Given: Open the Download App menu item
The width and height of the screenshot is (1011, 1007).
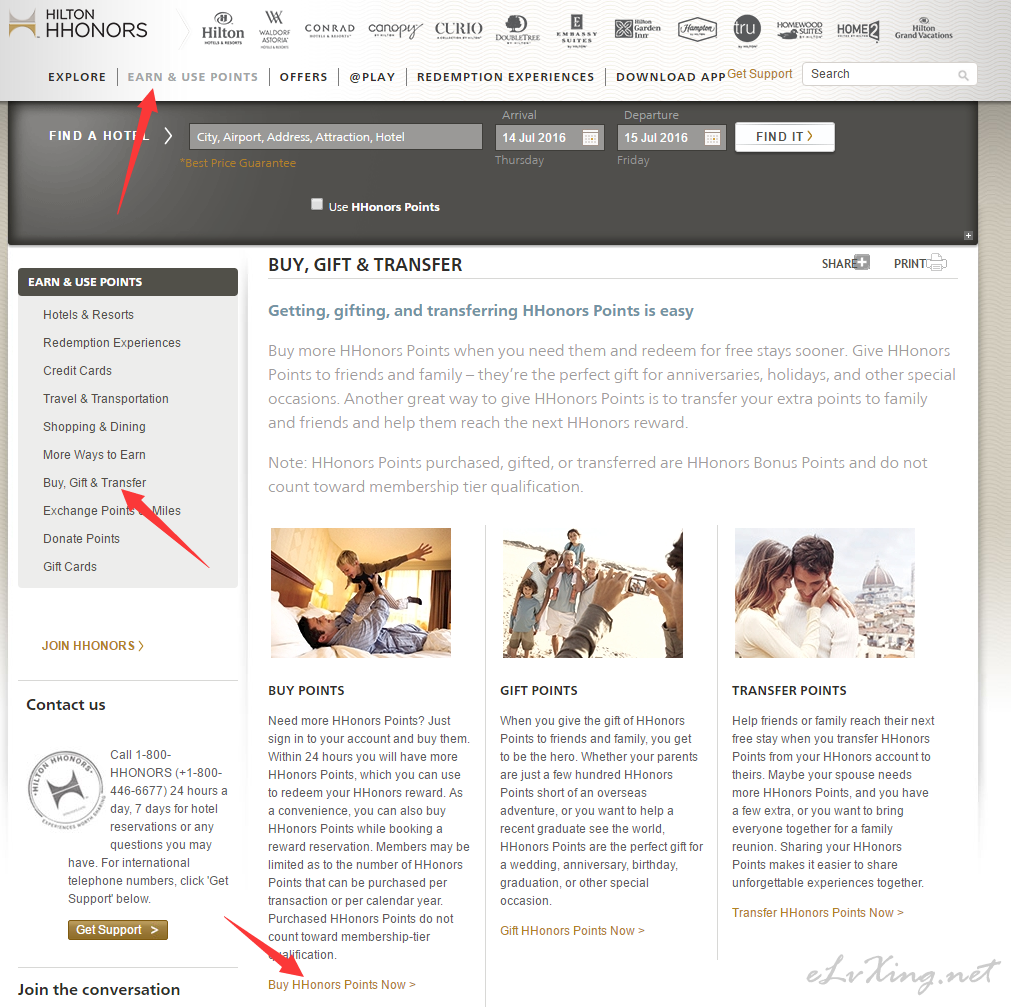Looking at the screenshot, I should [x=671, y=77].
